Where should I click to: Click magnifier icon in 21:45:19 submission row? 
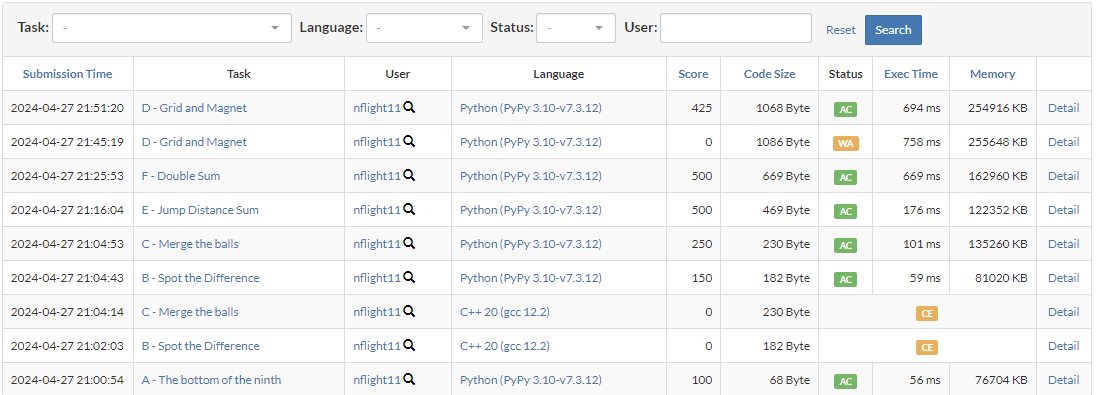(409, 141)
